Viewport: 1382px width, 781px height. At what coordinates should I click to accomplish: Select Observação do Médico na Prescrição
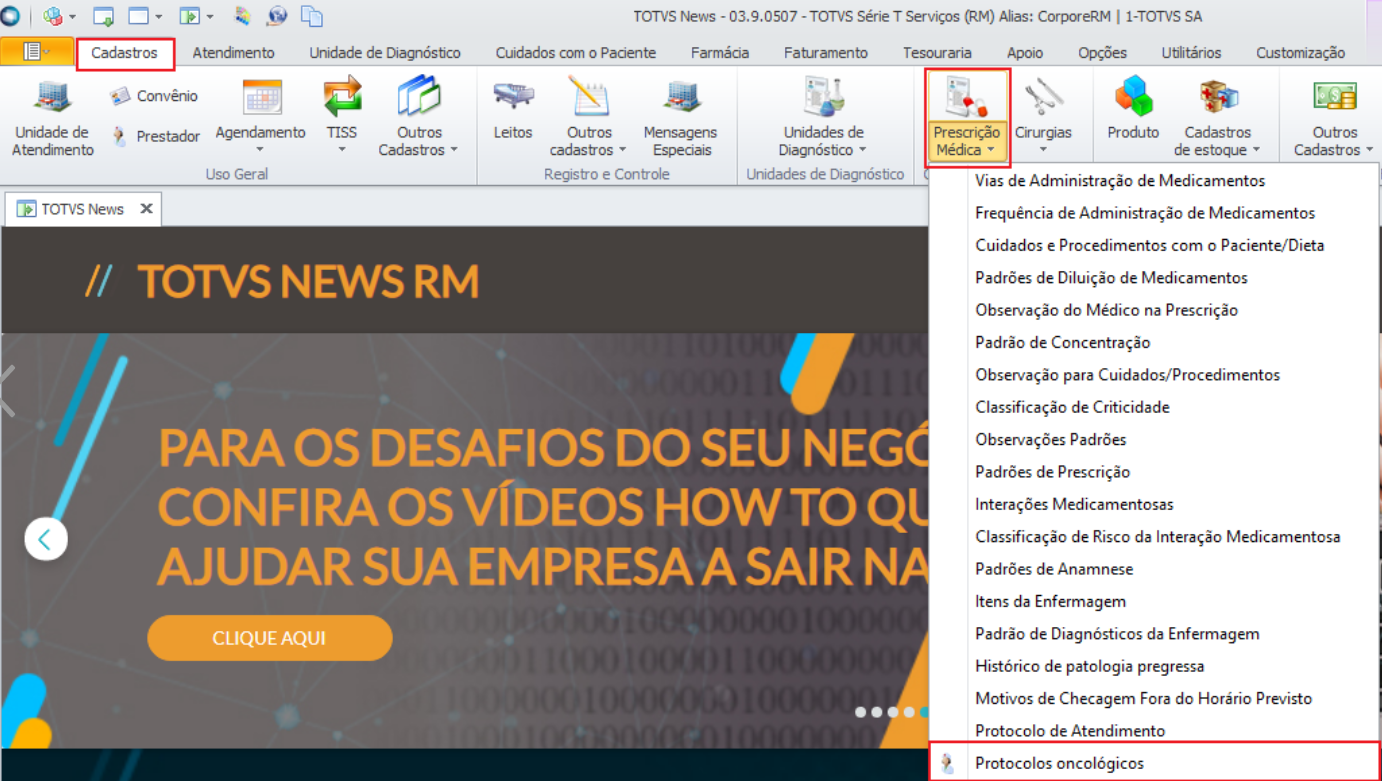click(x=1155, y=310)
